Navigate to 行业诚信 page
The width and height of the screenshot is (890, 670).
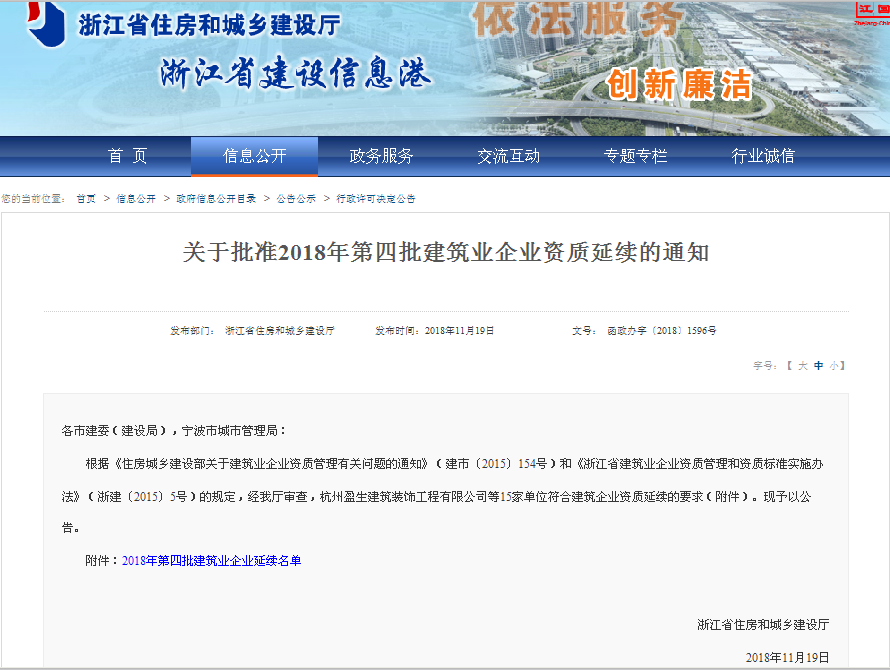(x=763, y=156)
